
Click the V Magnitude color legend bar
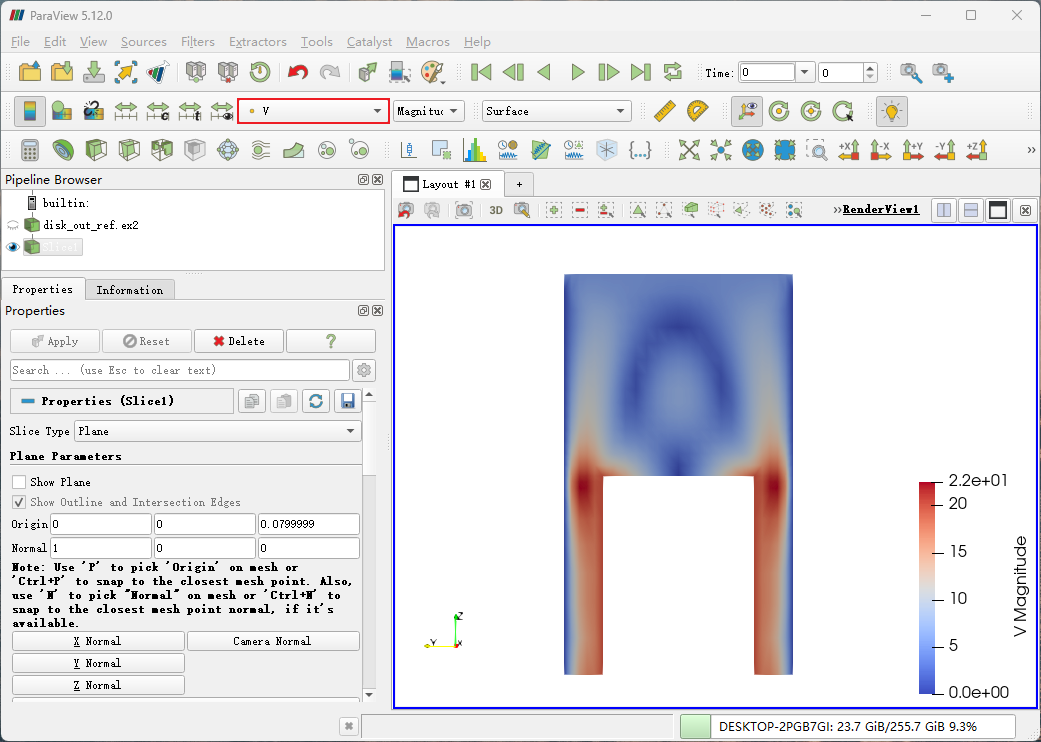click(930, 588)
